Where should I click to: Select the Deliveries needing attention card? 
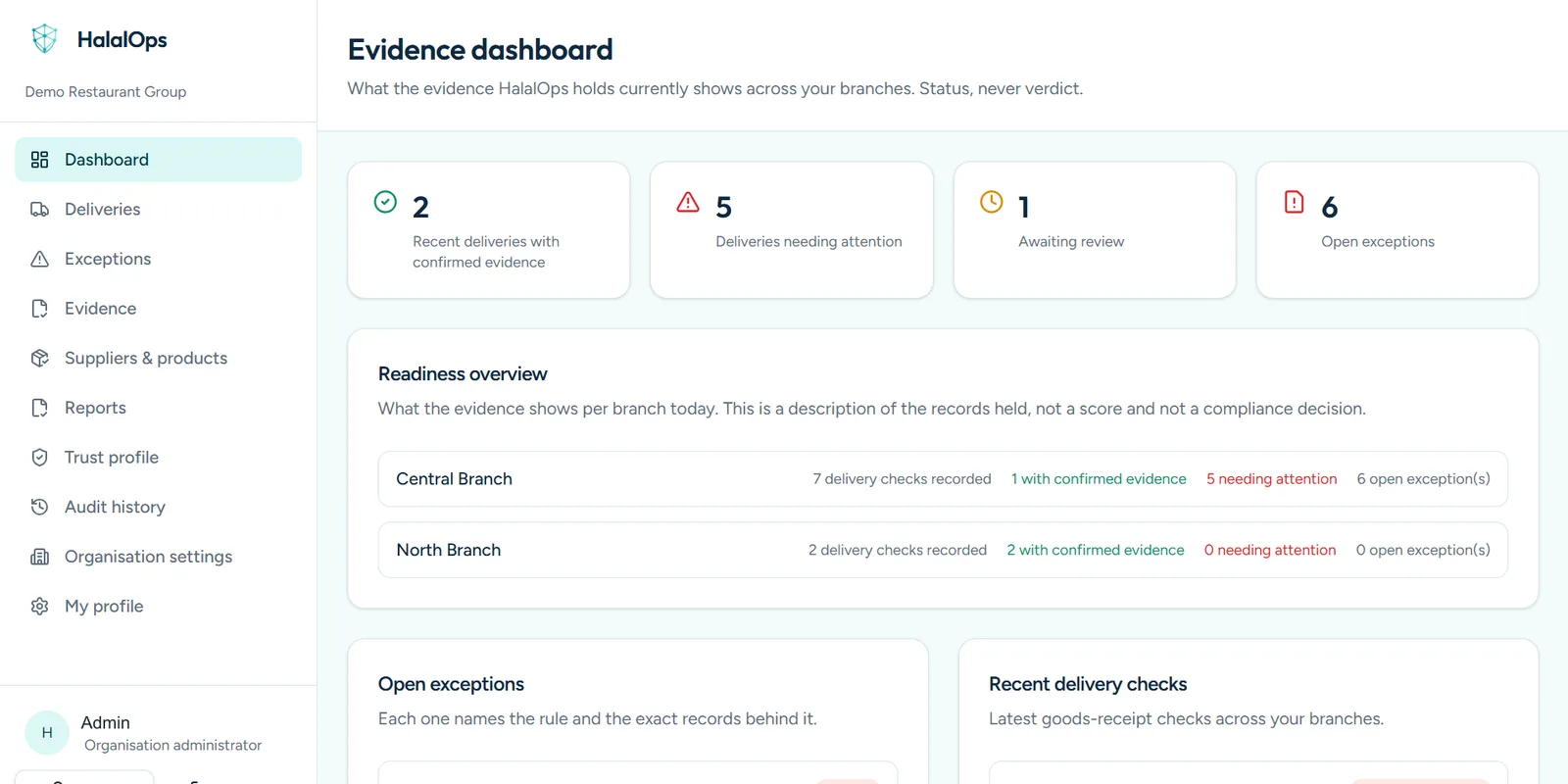792,230
